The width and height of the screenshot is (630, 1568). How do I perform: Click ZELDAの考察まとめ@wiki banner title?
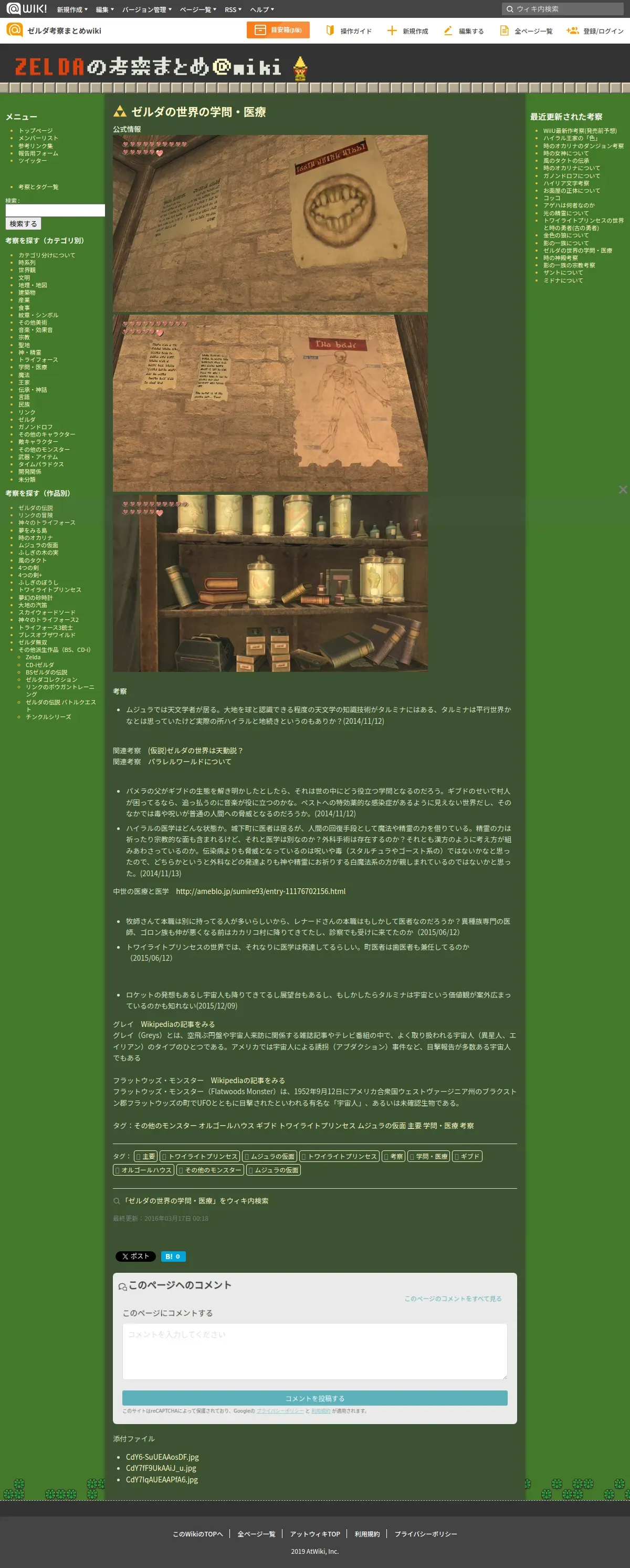click(149, 67)
